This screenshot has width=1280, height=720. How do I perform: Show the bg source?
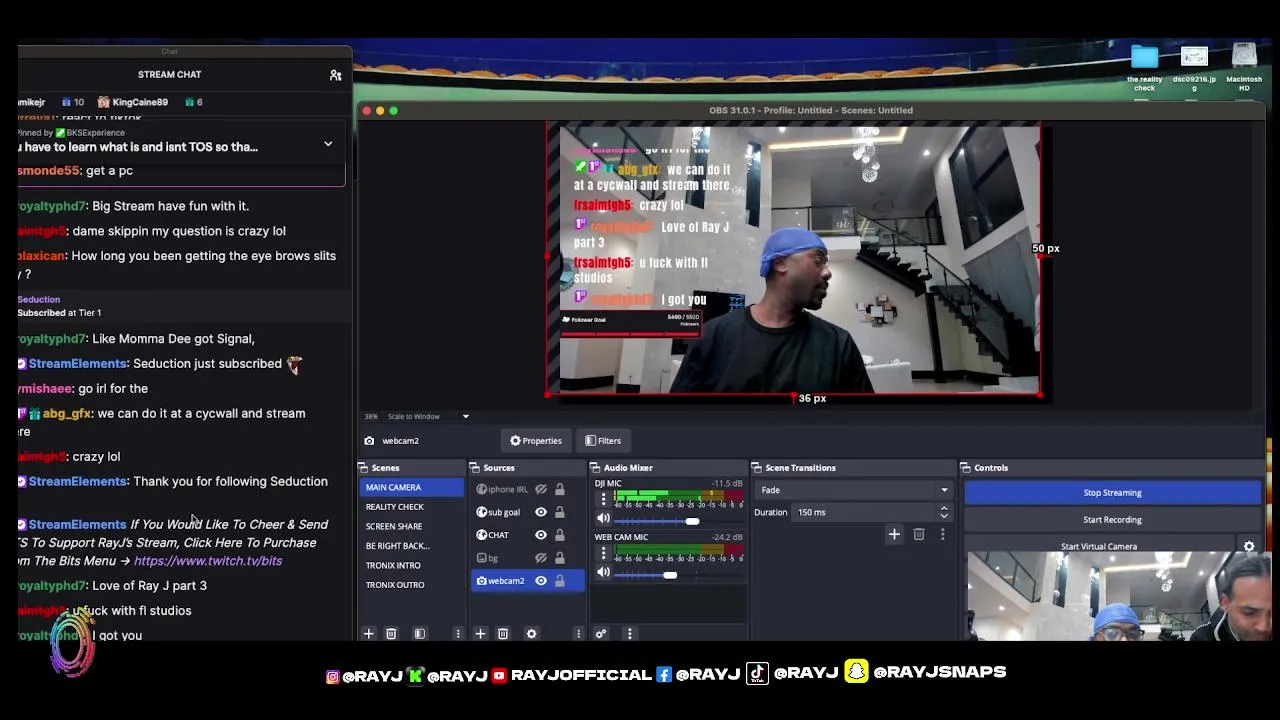541,558
